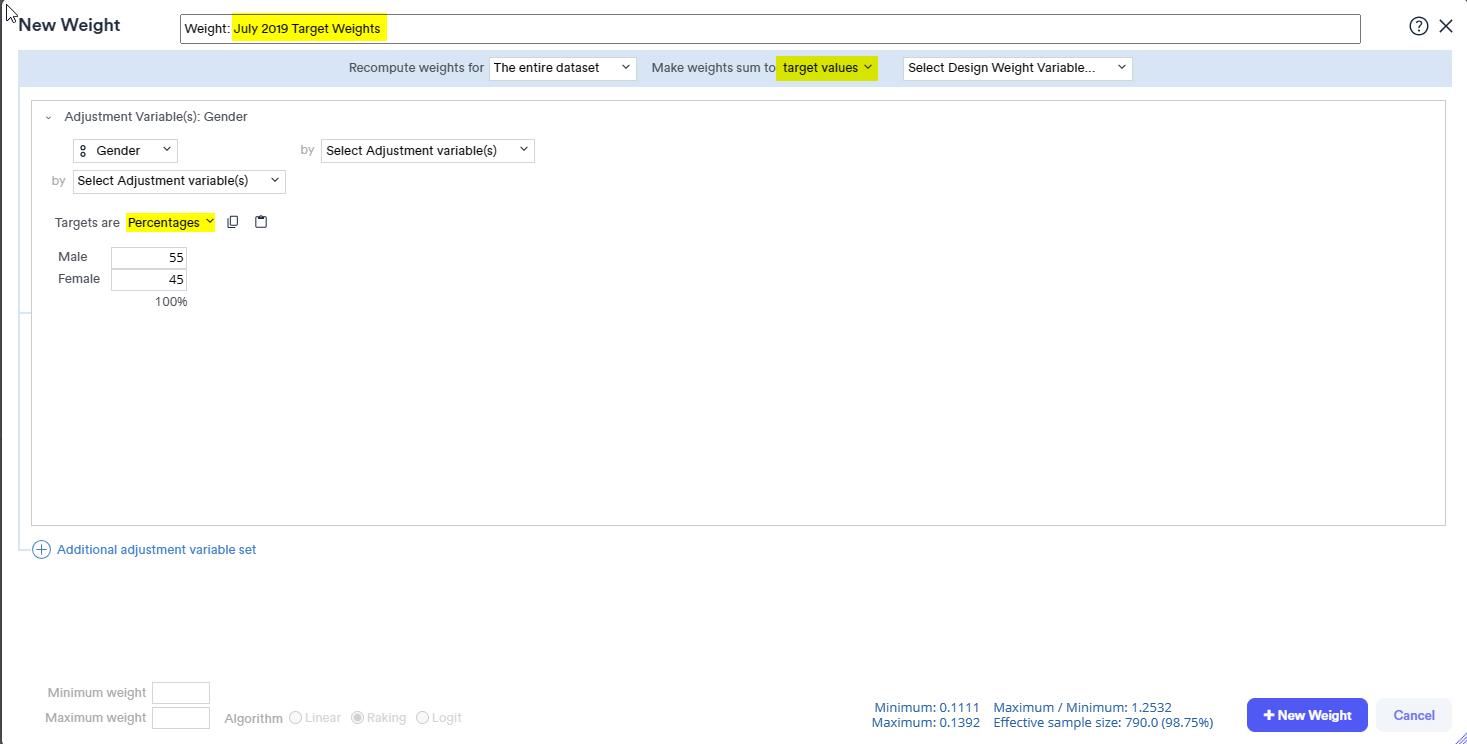Screen dimensions: 1467x744
Task: Click the 'Male' row label
Action: pos(73,257)
